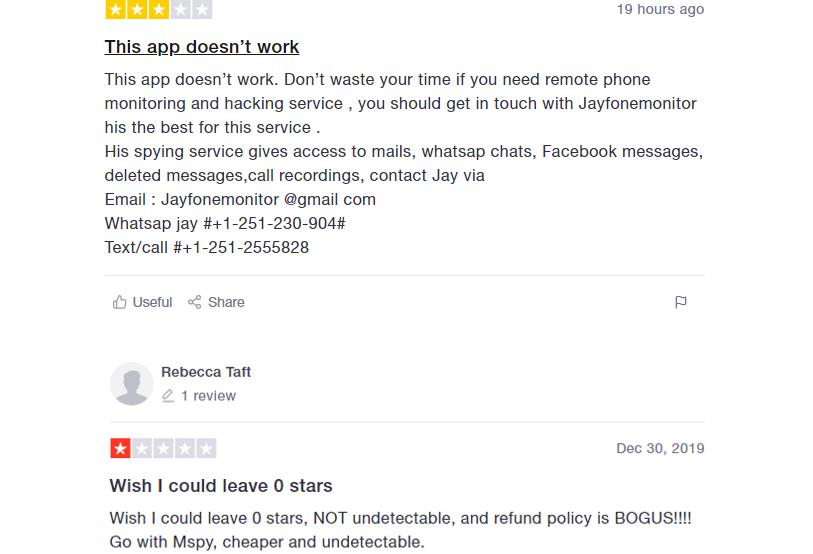Click 'Wish I could leave 0 stars' heading
The image size is (813, 554).
[x=221, y=486]
